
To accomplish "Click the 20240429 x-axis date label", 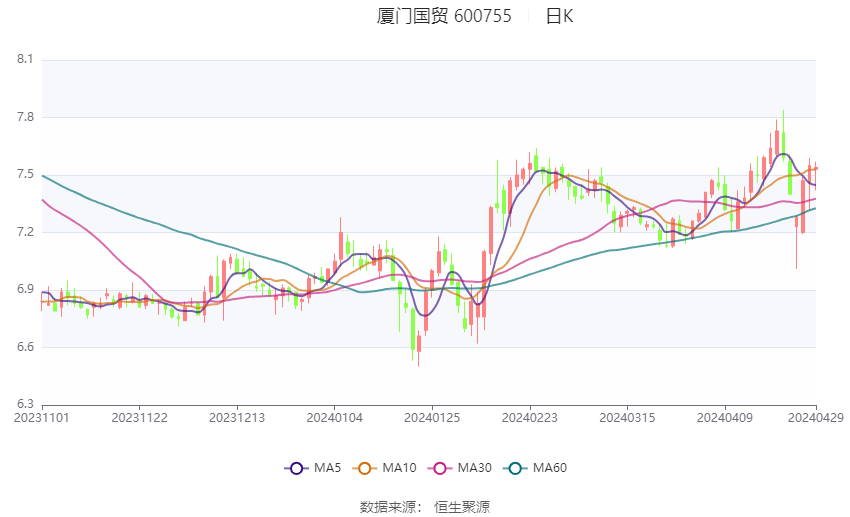I will pyautogui.click(x=816, y=418).
